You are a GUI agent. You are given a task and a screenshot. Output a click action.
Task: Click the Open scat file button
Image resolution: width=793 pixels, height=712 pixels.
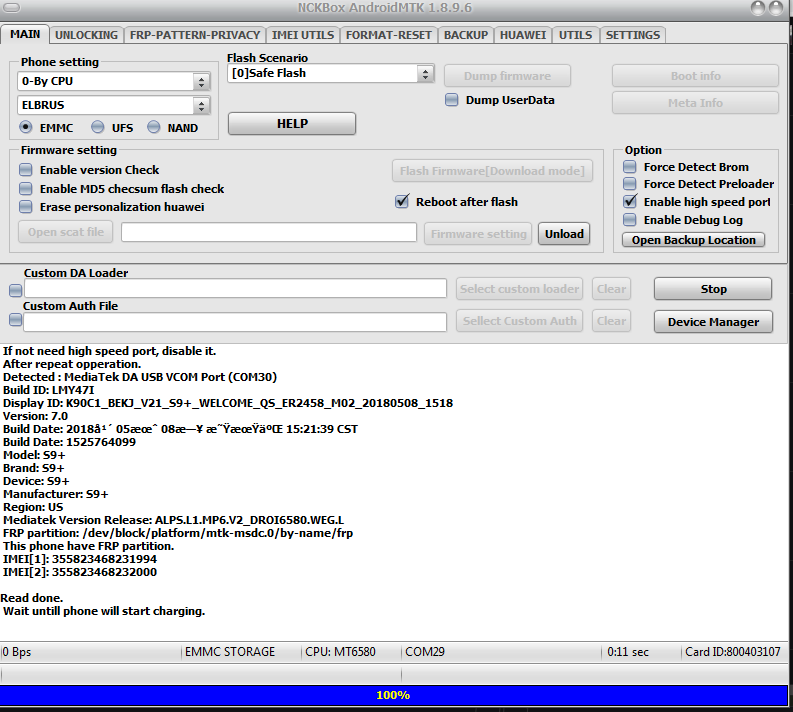pos(66,232)
